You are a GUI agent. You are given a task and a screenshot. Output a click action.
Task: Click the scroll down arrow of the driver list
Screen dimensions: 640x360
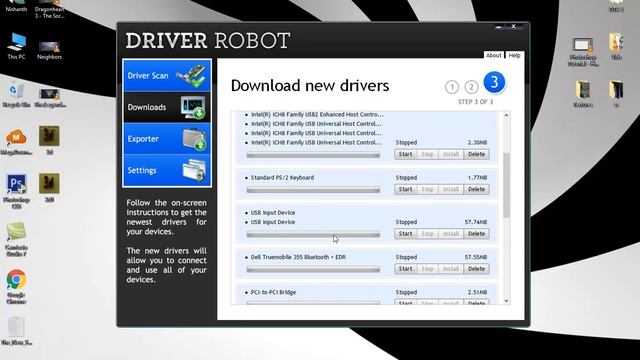coord(506,301)
